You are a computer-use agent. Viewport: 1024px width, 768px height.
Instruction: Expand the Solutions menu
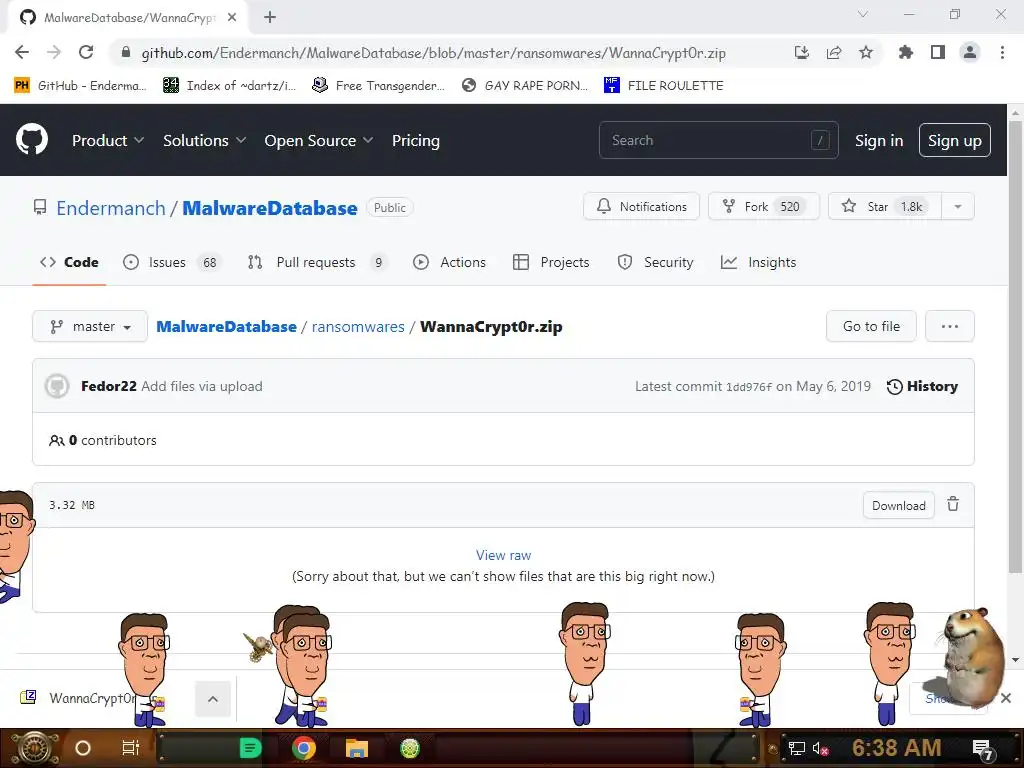coord(204,140)
